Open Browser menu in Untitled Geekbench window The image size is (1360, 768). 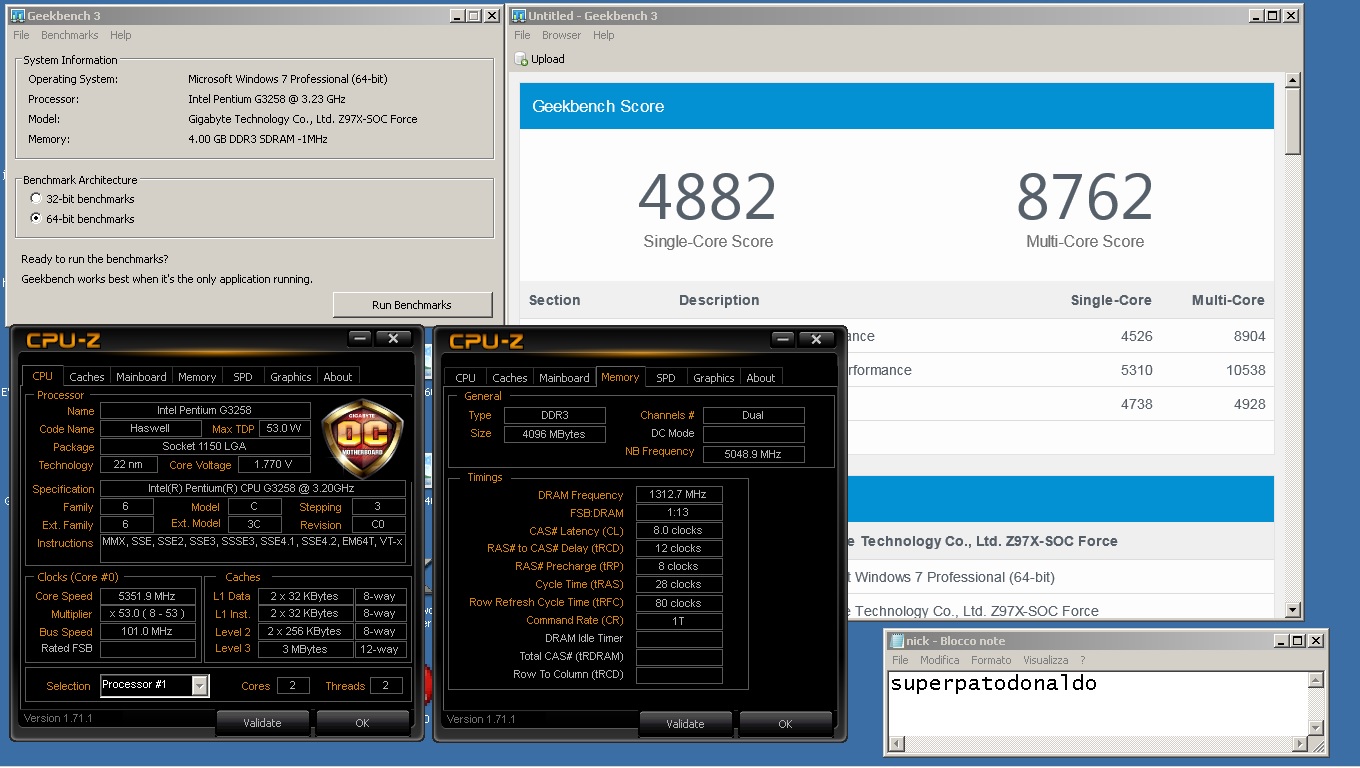(561, 35)
